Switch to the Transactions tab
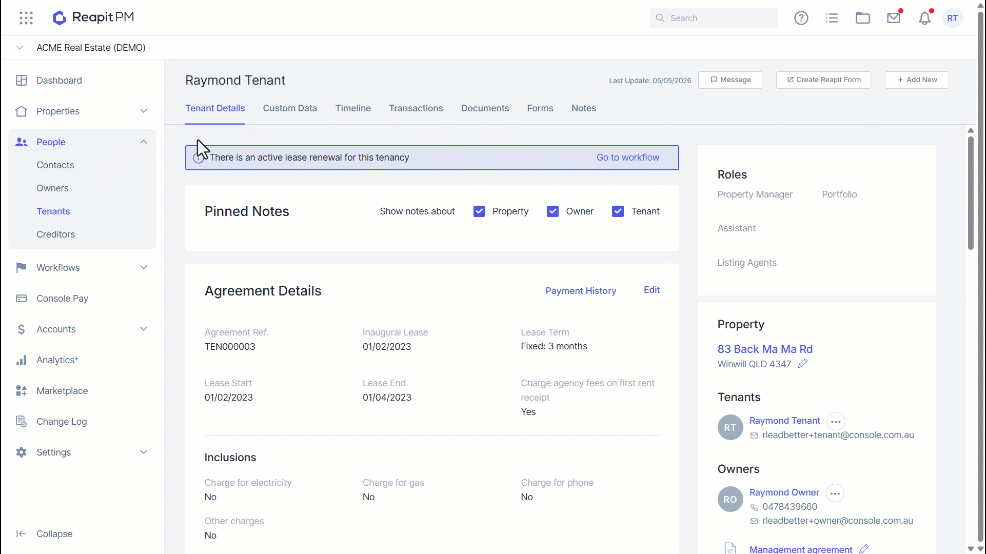Viewport: 986px width, 554px height. click(x=416, y=108)
